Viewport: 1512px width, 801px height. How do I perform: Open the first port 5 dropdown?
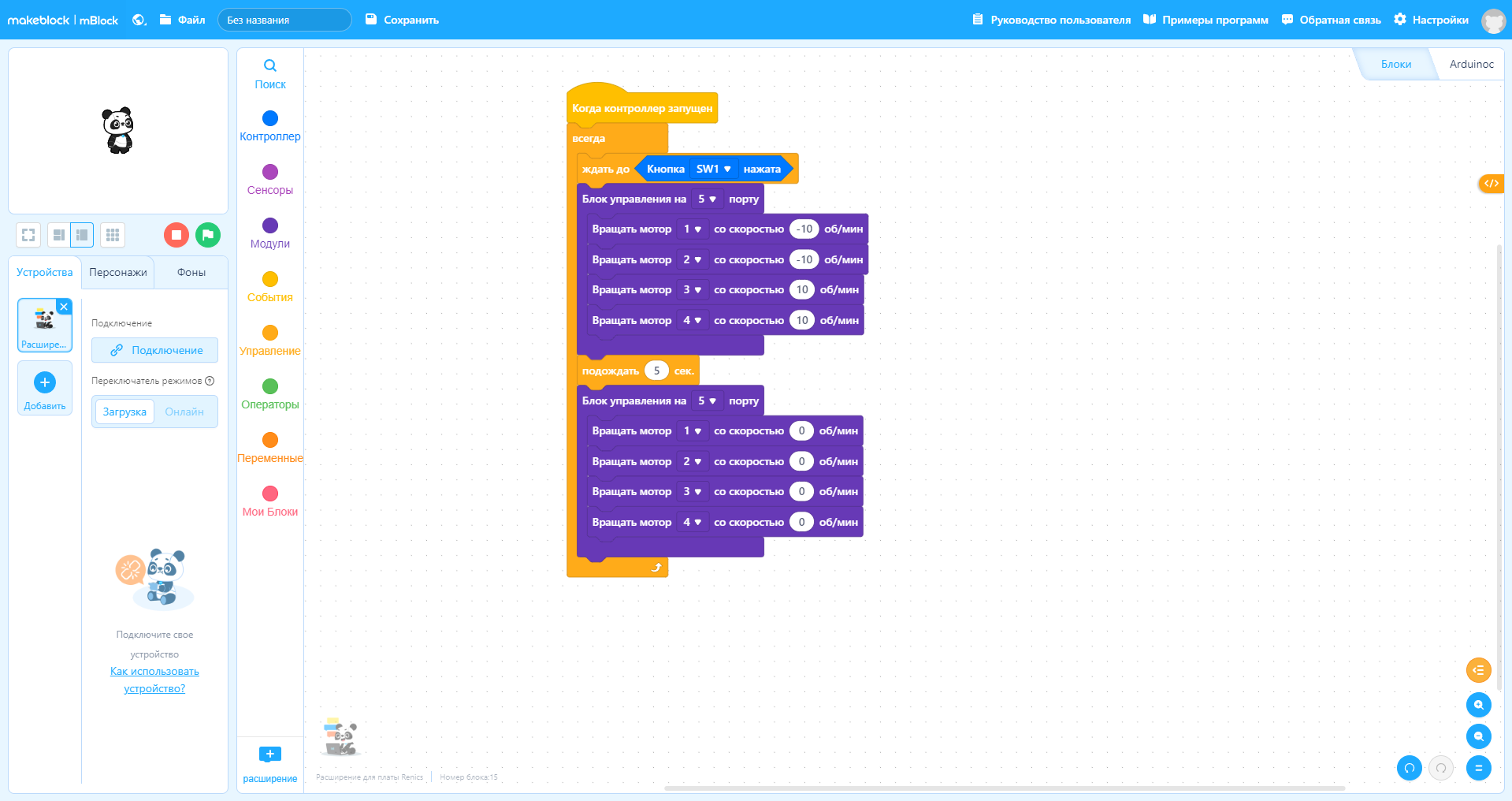pos(707,199)
